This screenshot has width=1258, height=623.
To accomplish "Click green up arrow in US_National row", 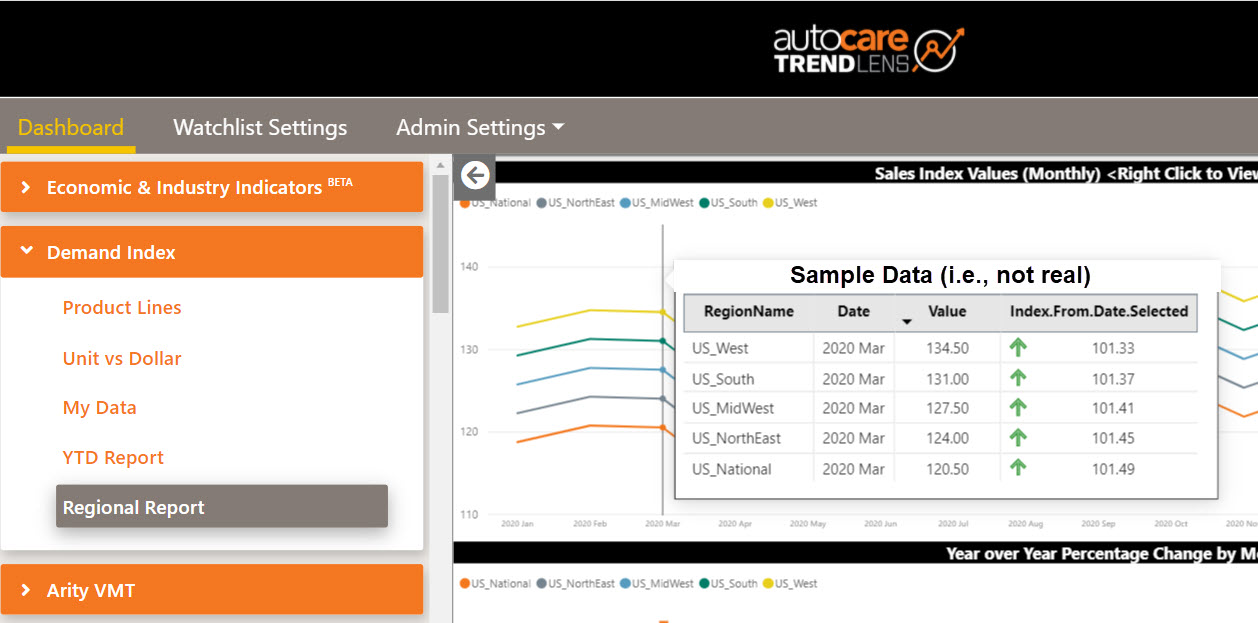I will click(x=1018, y=468).
